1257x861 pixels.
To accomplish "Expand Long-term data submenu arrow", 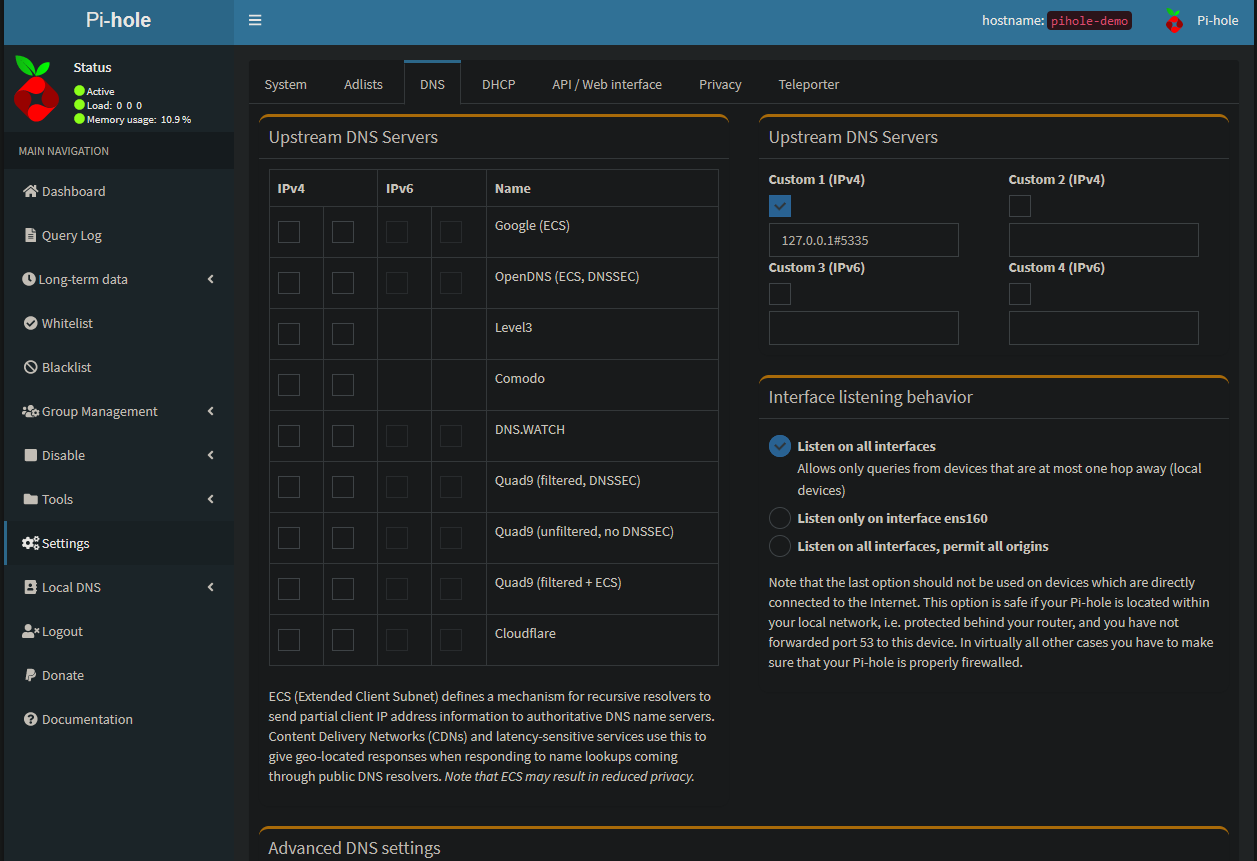I will [x=211, y=279].
